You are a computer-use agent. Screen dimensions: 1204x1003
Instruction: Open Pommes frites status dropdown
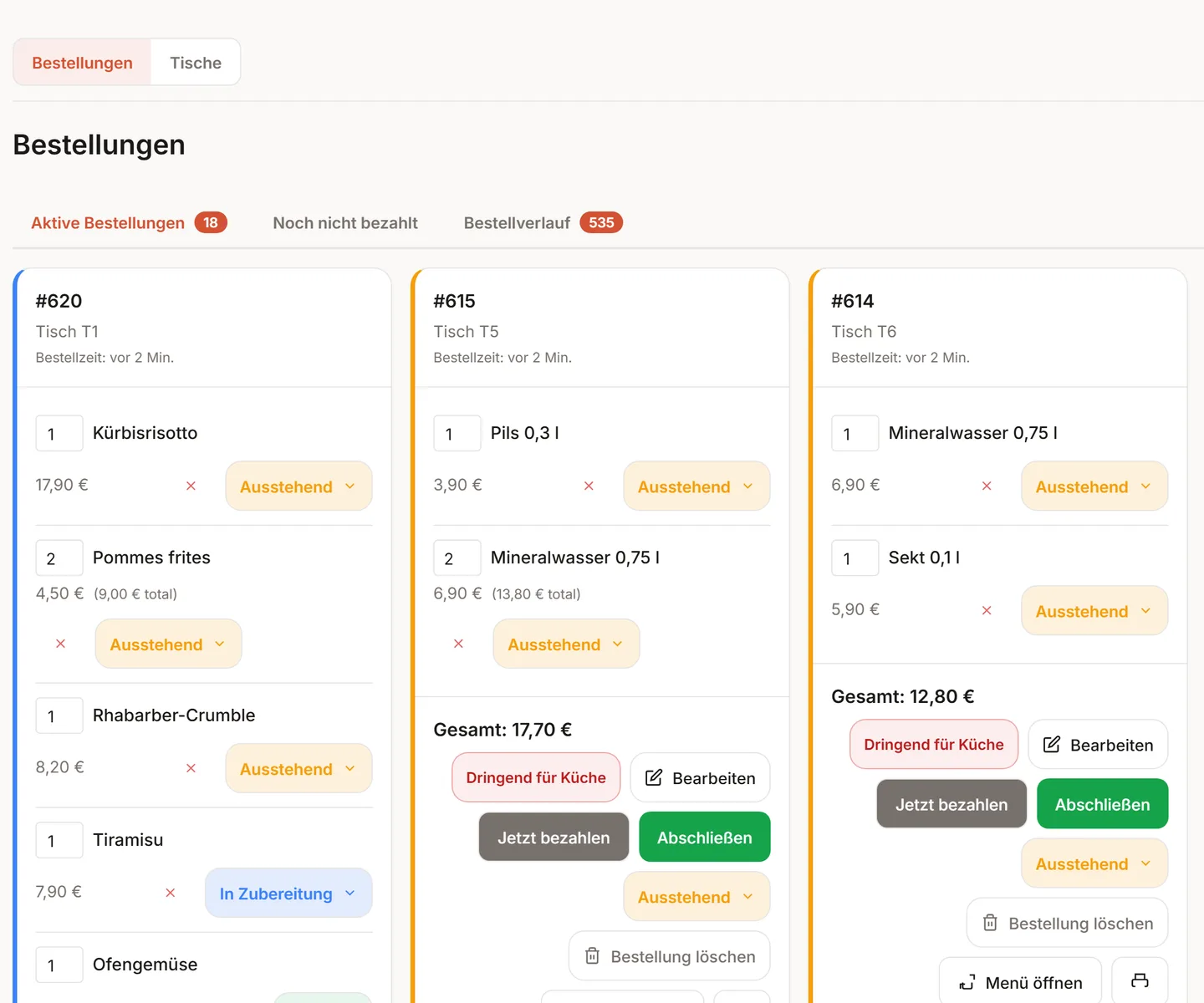point(168,644)
